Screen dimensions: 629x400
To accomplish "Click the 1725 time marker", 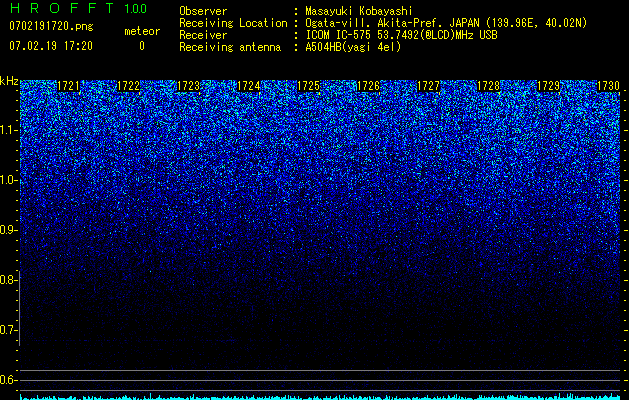I will (308, 86).
